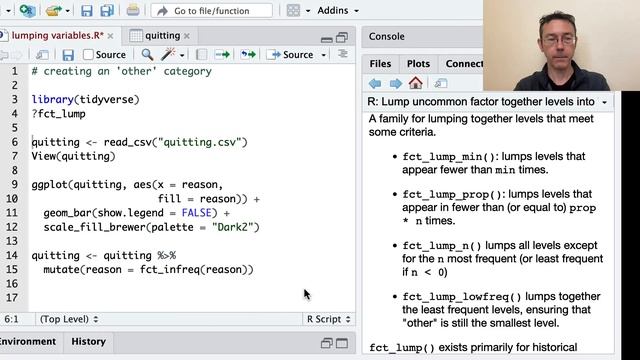Focus the Go to file/function field
The width and height of the screenshot is (640, 360).
pyautogui.click(x=211, y=11)
